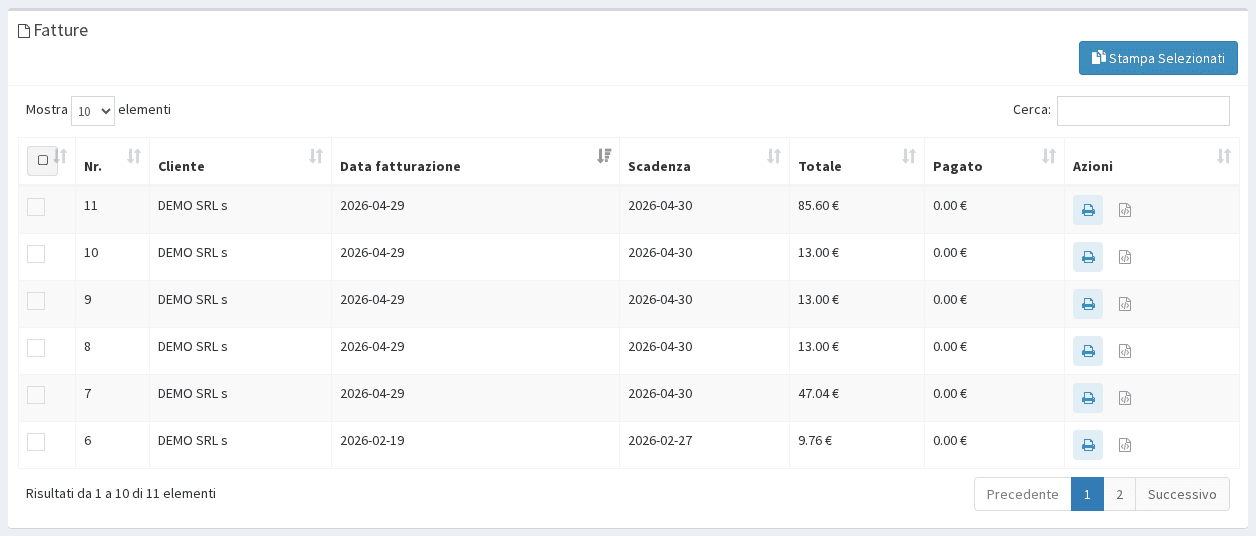The image size is (1256, 536).
Task: Go to Precedente page
Action: pos(1022,494)
